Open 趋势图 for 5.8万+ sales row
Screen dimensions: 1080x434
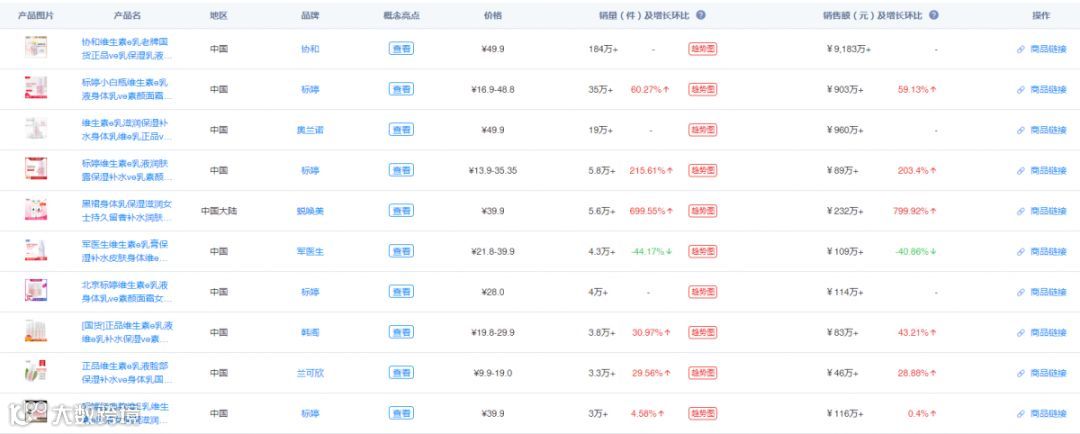(x=703, y=170)
